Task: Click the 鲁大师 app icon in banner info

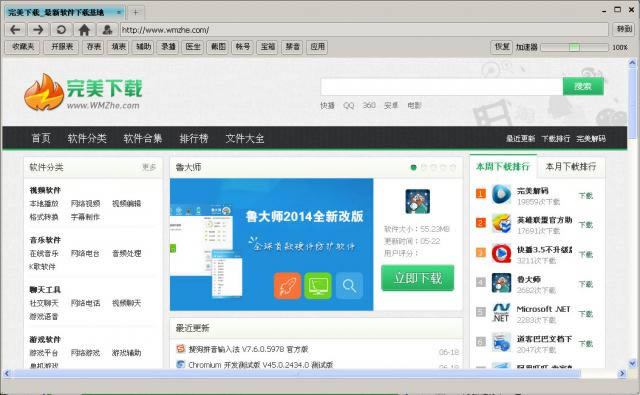Action: coord(418,201)
